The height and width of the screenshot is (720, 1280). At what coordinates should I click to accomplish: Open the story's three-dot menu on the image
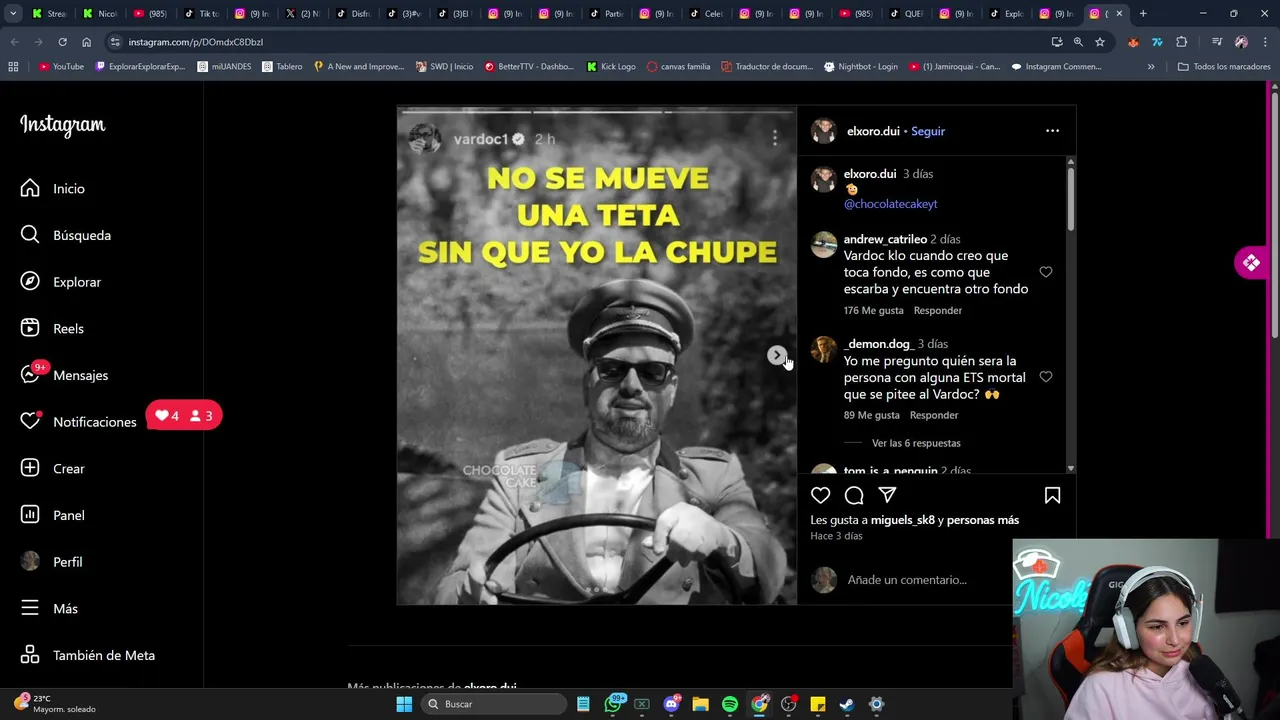pyautogui.click(x=775, y=139)
